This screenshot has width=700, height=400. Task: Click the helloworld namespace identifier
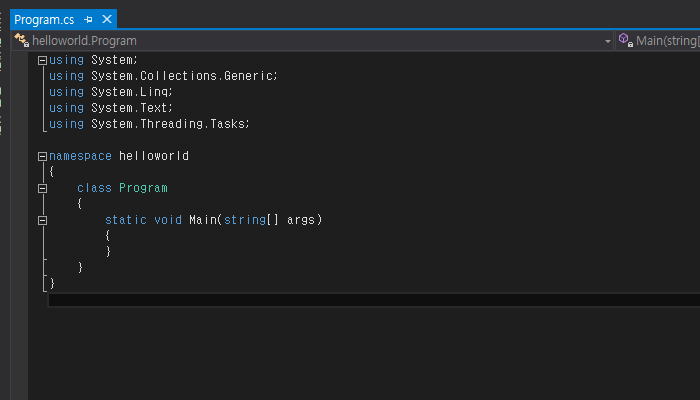pos(154,156)
